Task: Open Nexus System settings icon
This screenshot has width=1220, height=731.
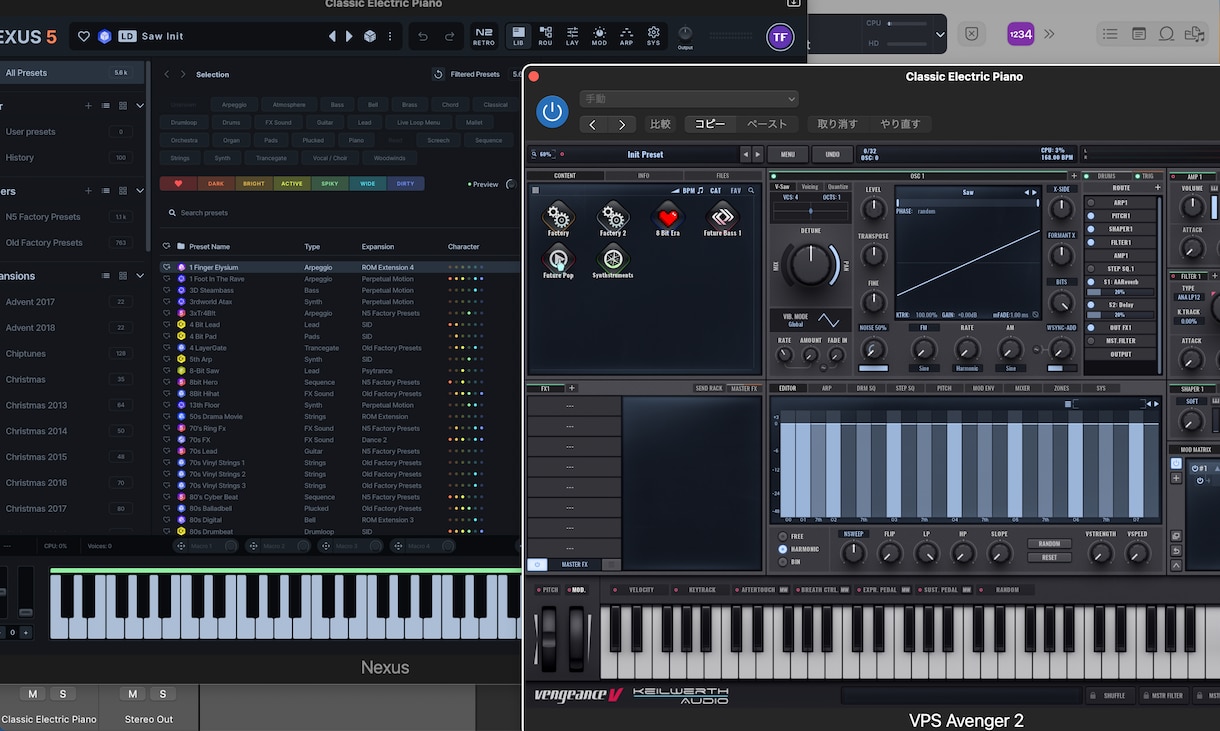Action: click(x=653, y=36)
